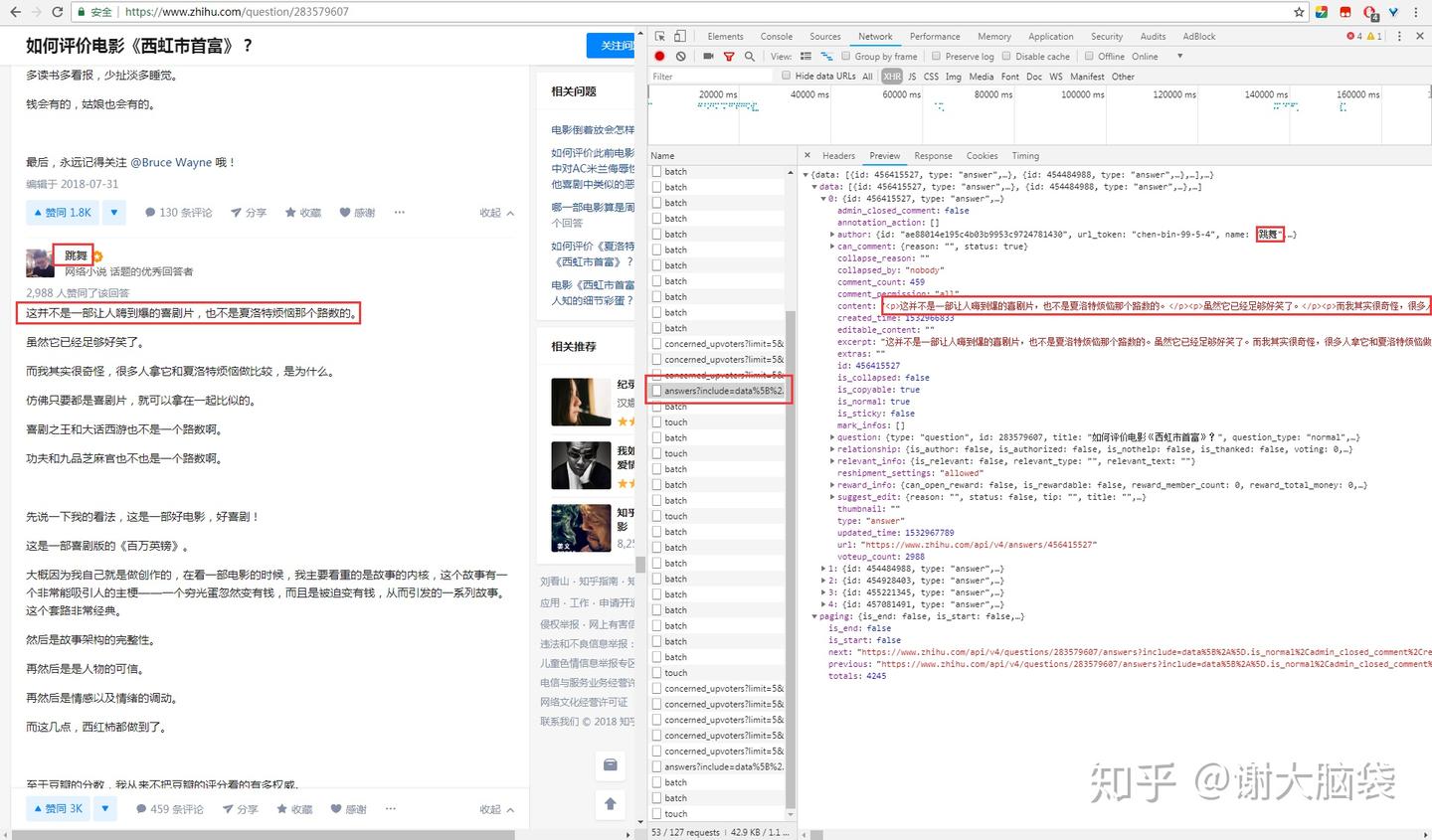Switch to the Console tab in DevTools
Viewport: 1432px width, 840px height.
click(x=776, y=36)
